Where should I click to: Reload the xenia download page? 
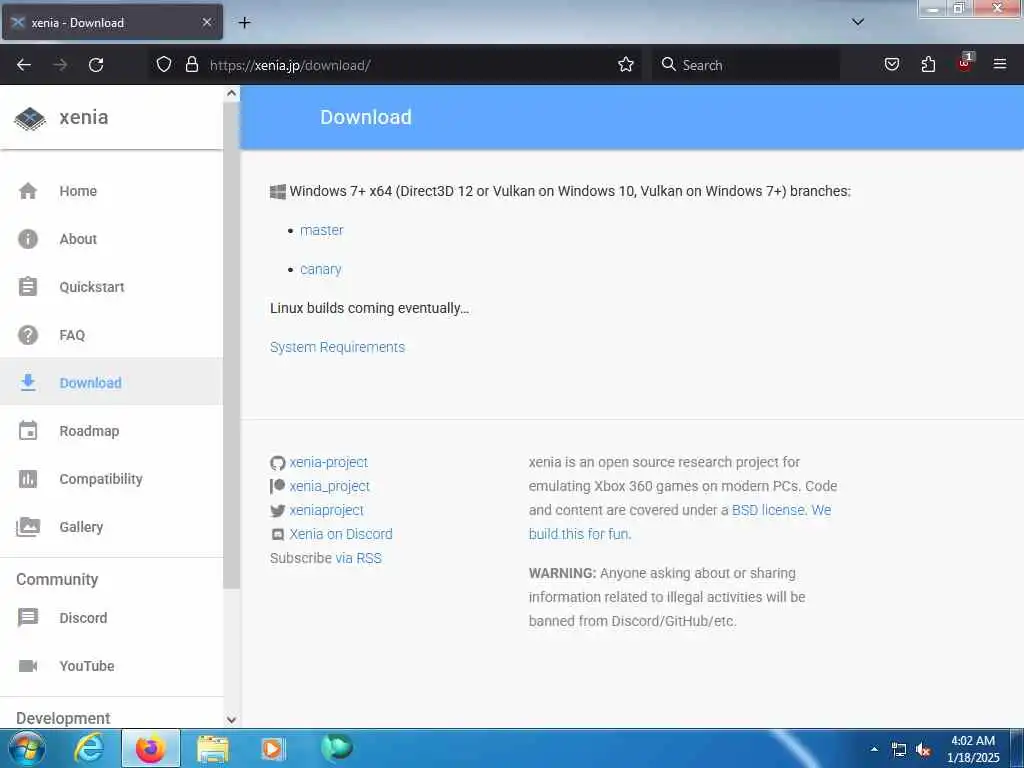[x=96, y=65]
